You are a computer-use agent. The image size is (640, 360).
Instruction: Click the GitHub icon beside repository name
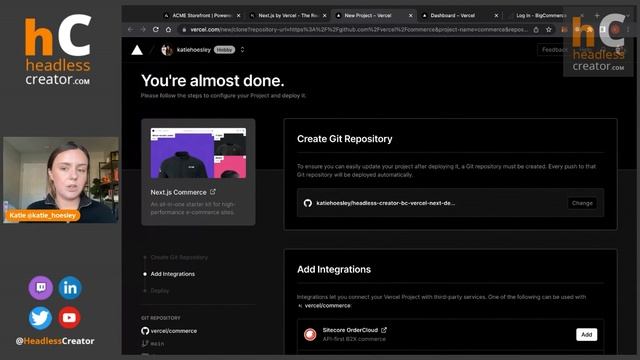308,203
